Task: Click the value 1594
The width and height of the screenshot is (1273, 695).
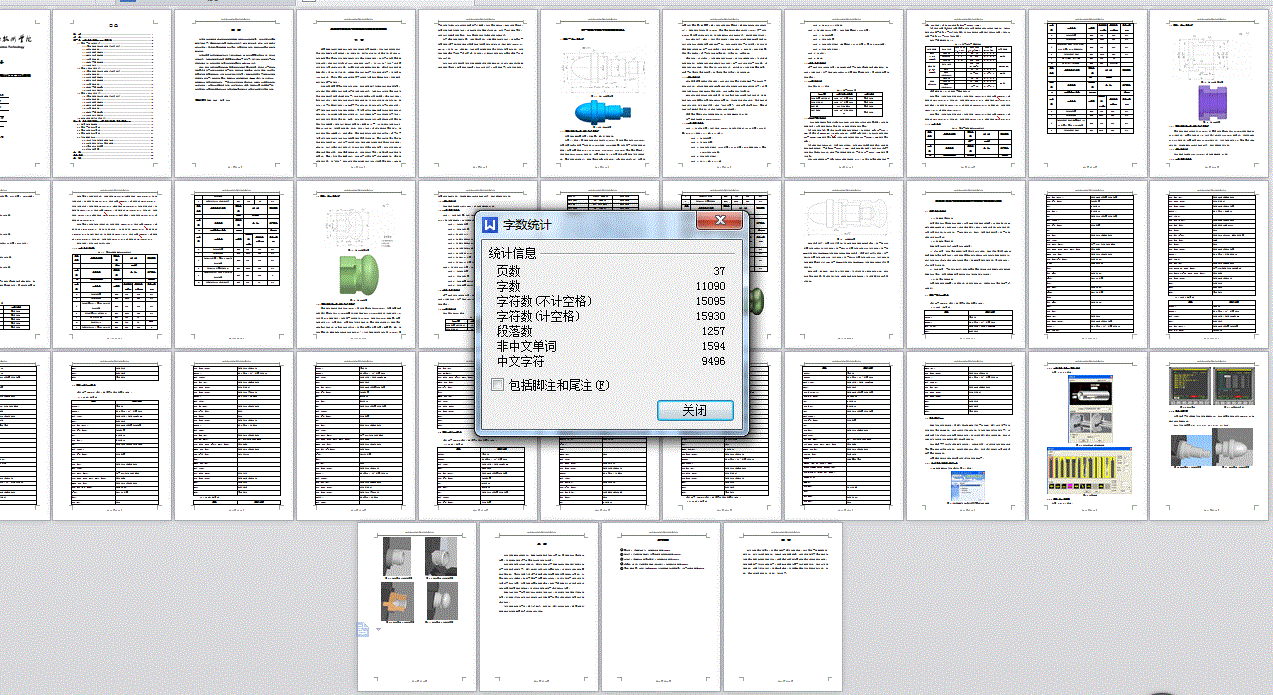Action: 713,346
